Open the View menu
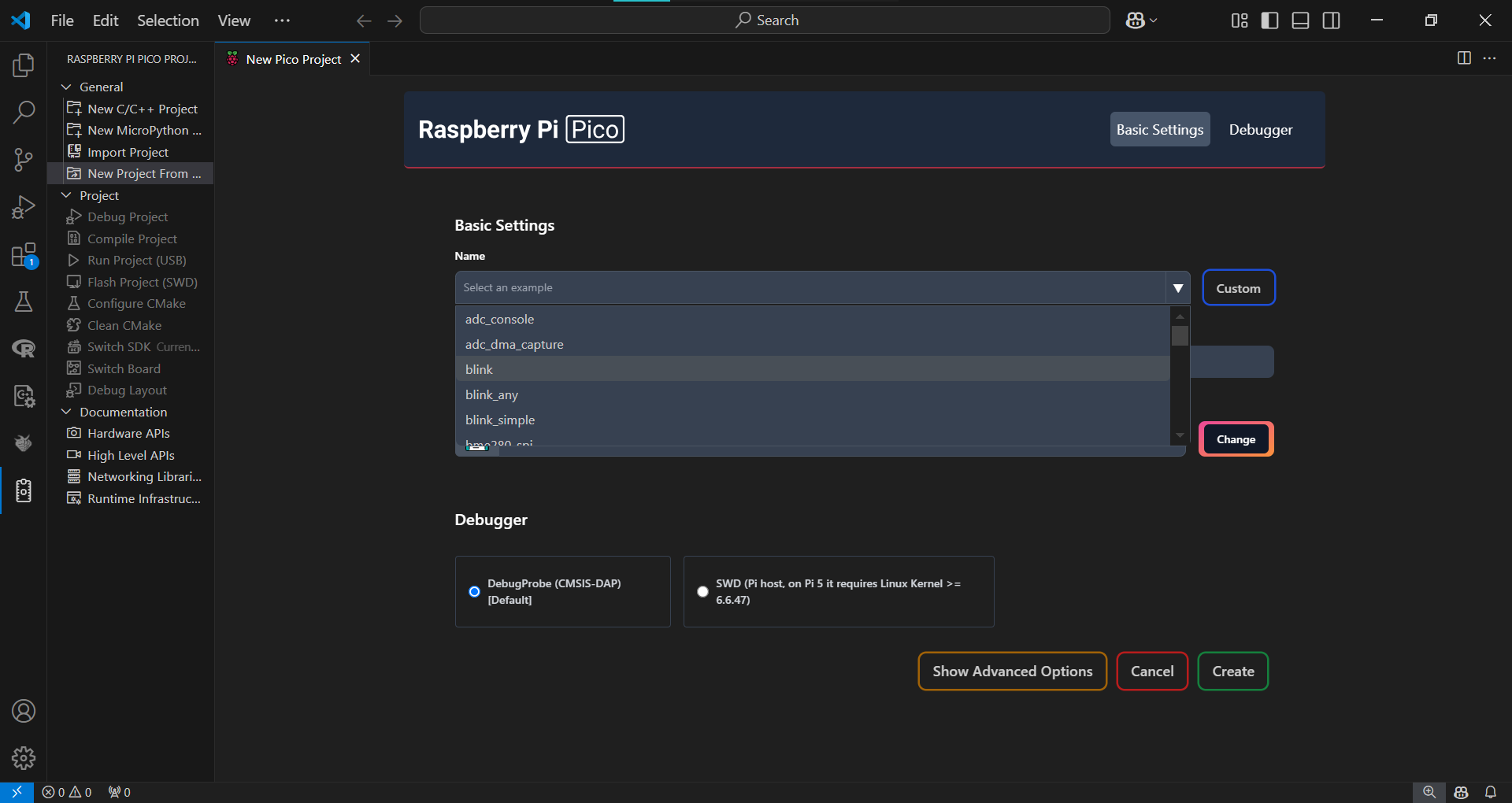 234,20
